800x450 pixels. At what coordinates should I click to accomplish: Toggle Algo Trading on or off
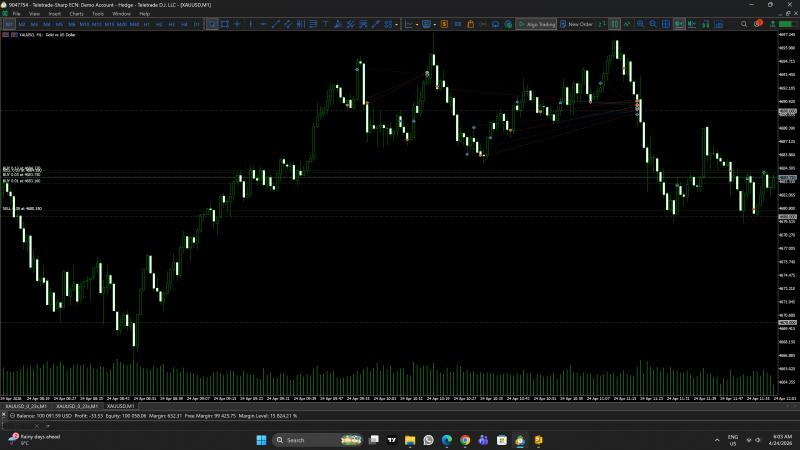pyautogui.click(x=536, y=24)
